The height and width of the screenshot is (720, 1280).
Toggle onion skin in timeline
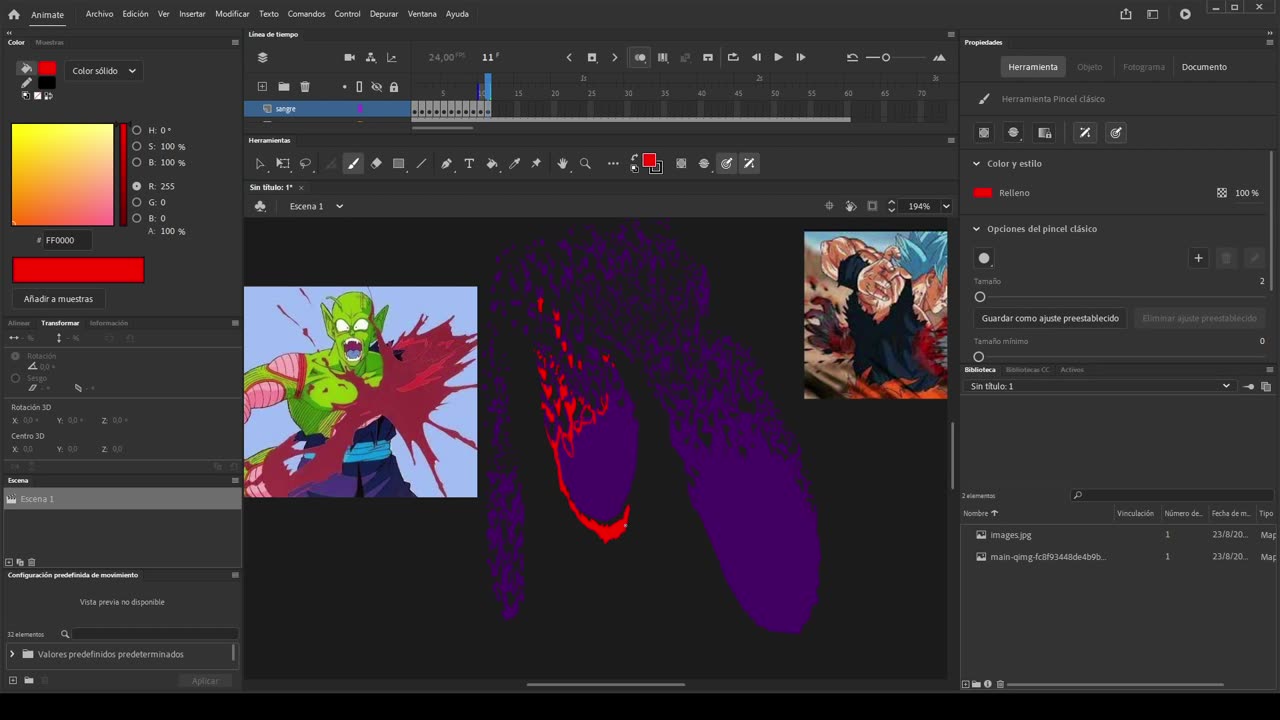pos(640,57)
